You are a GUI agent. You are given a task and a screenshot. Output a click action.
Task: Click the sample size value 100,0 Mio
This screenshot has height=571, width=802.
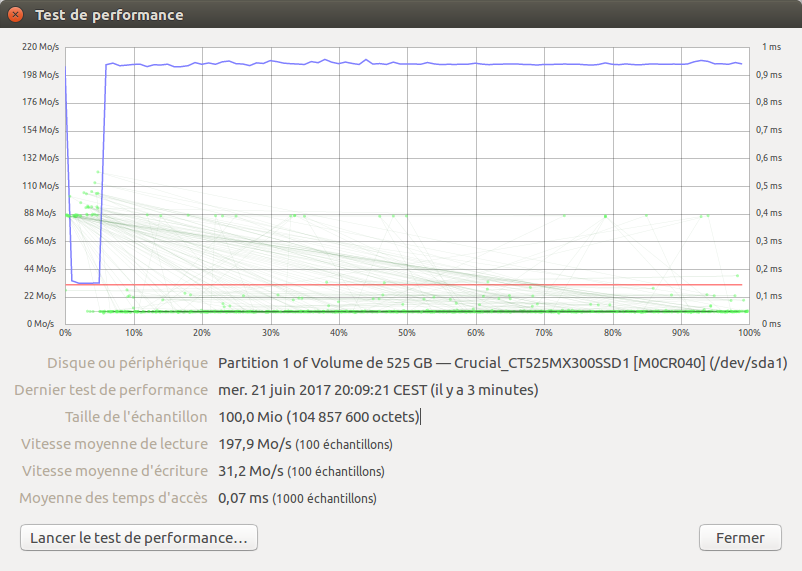319,417
